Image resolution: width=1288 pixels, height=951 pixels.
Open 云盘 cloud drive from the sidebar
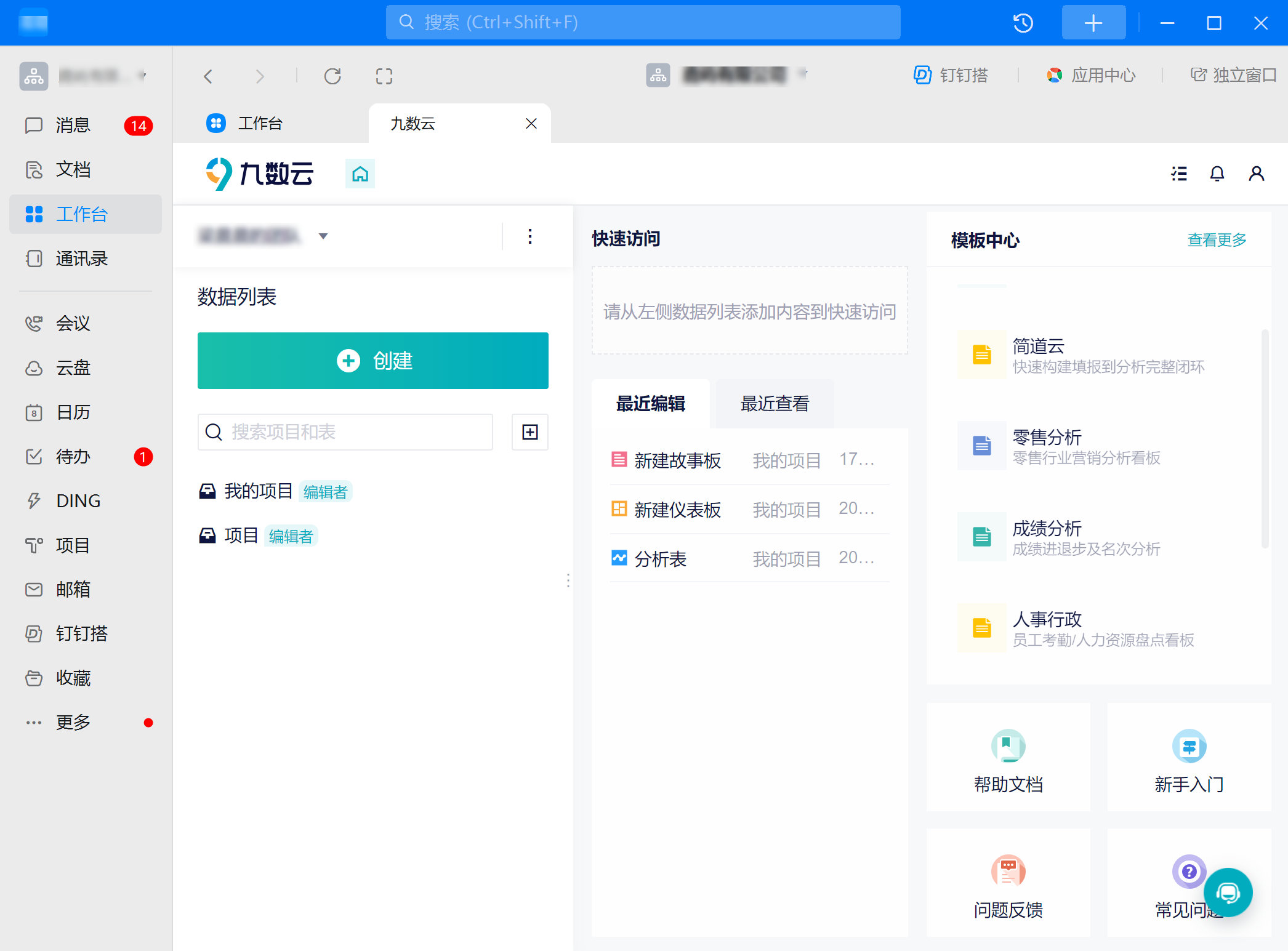73,367
